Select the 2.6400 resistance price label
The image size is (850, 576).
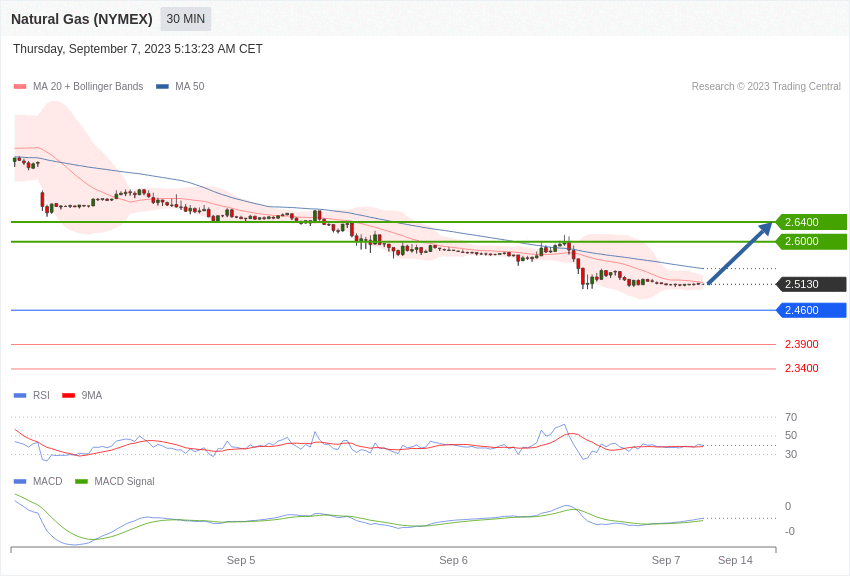[811, 222]
